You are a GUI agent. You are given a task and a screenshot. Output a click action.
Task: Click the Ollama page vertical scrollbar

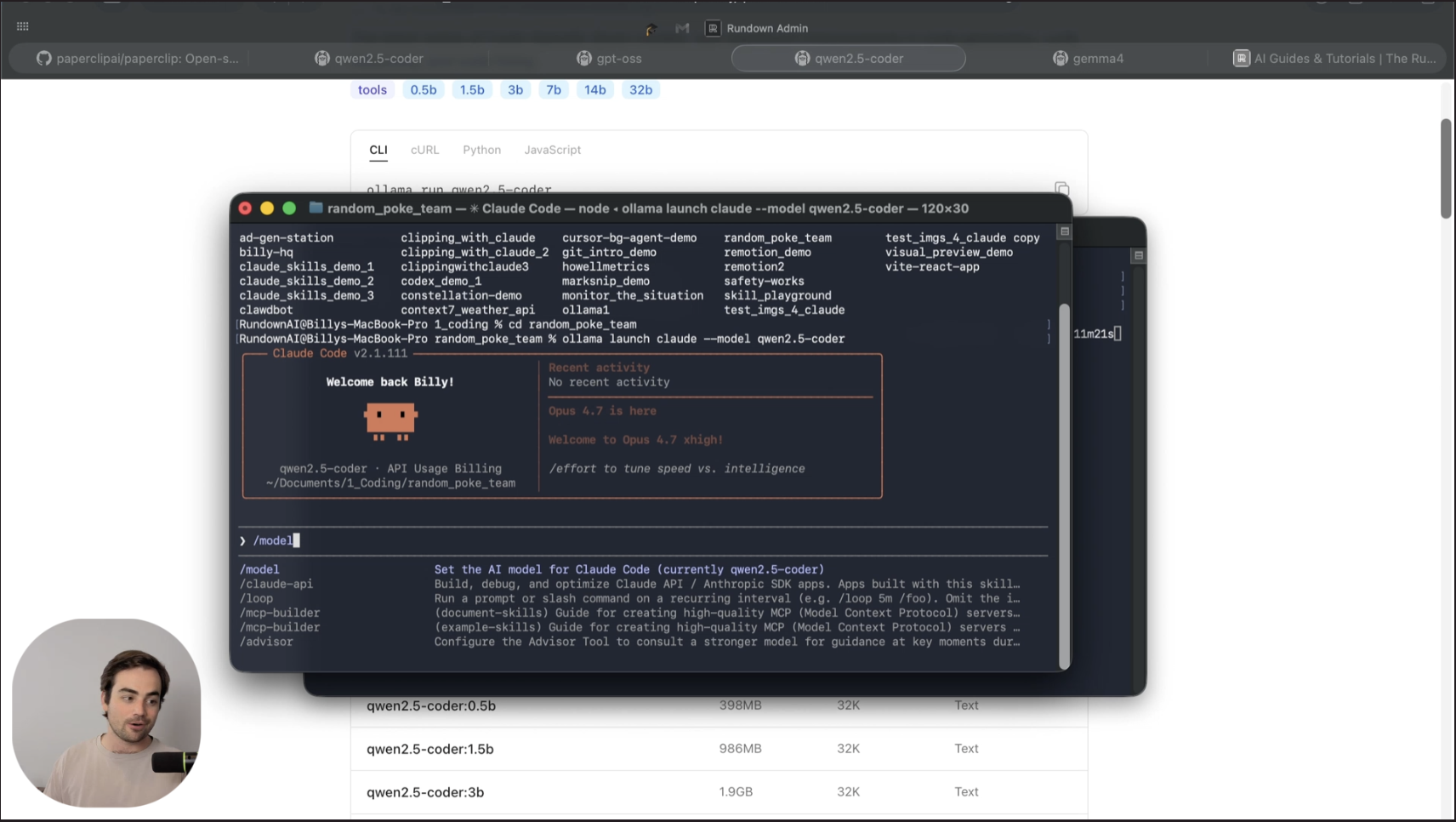[1446, 168]
